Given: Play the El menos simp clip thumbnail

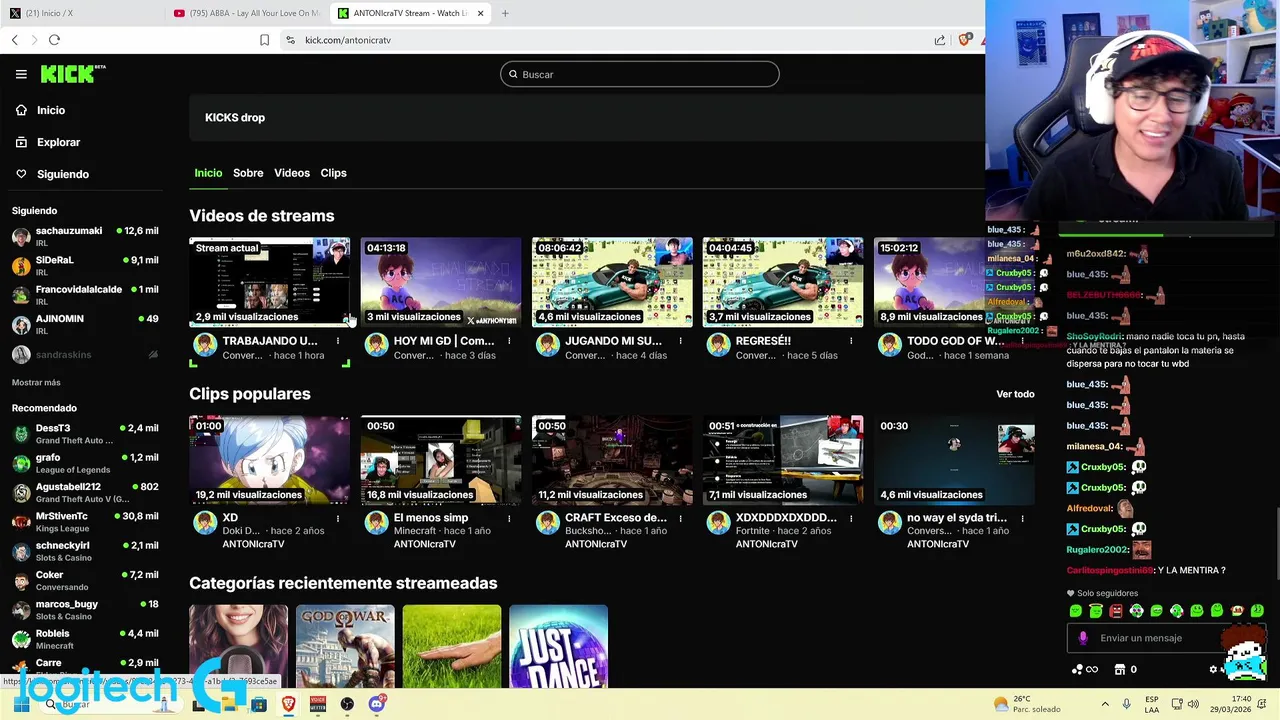Looking at the screenshot, I should pos(441,460).
